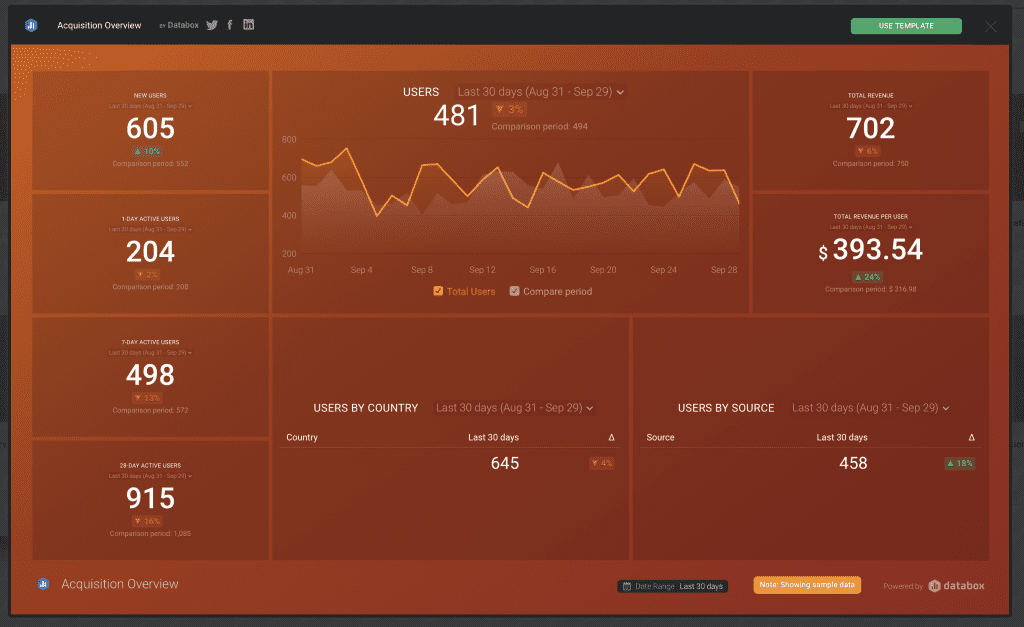1024x627 pixels.
Task: Open Total Revenue Per User date dropdown
Action: coord(871,227)
